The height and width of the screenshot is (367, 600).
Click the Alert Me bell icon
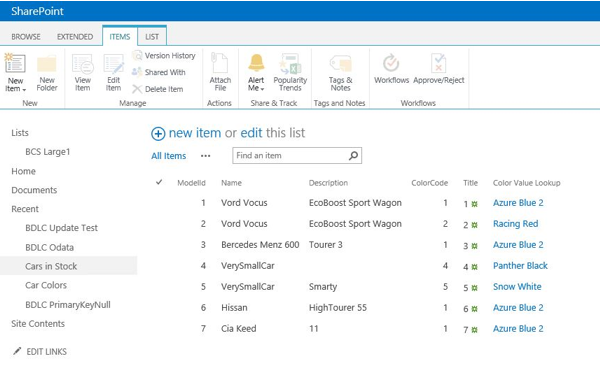pos(256,63)
